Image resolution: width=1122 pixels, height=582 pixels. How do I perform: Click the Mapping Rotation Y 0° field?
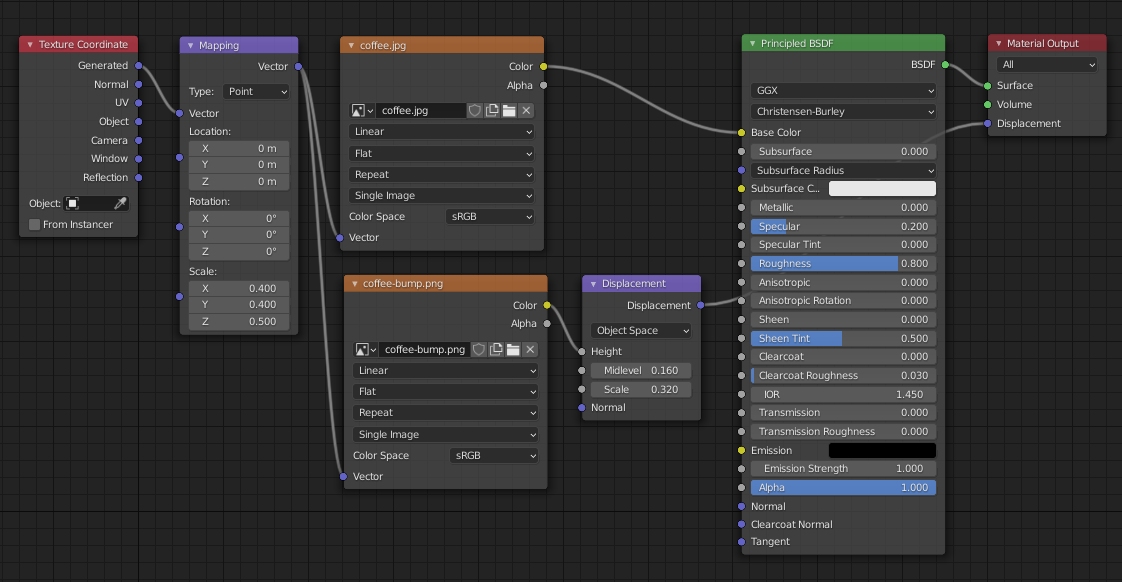point(239,234)
